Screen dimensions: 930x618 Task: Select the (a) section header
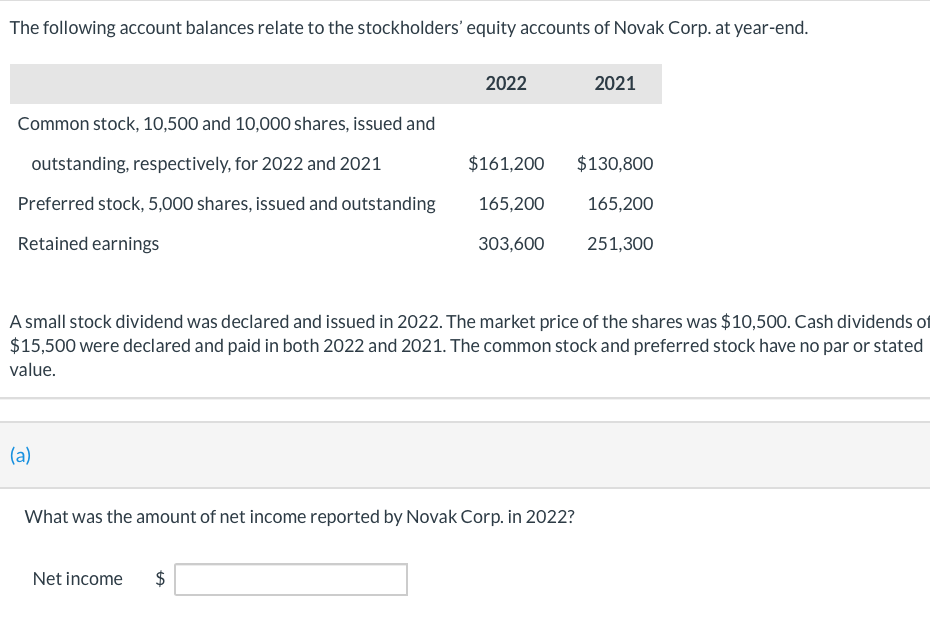pos(20,456)
